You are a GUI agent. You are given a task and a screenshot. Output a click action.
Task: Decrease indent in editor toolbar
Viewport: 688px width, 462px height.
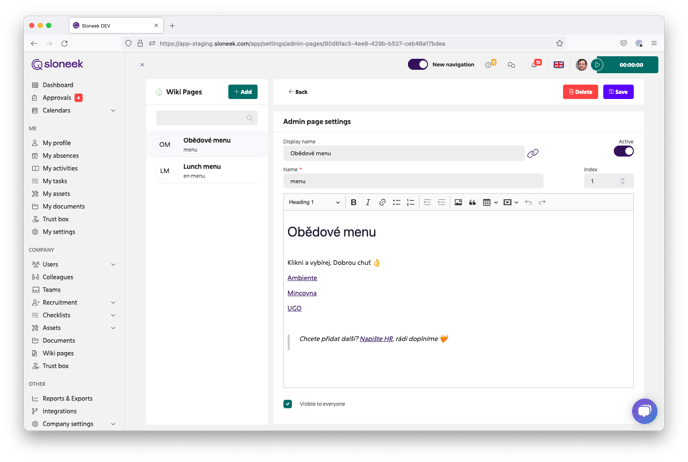(427, 202)
